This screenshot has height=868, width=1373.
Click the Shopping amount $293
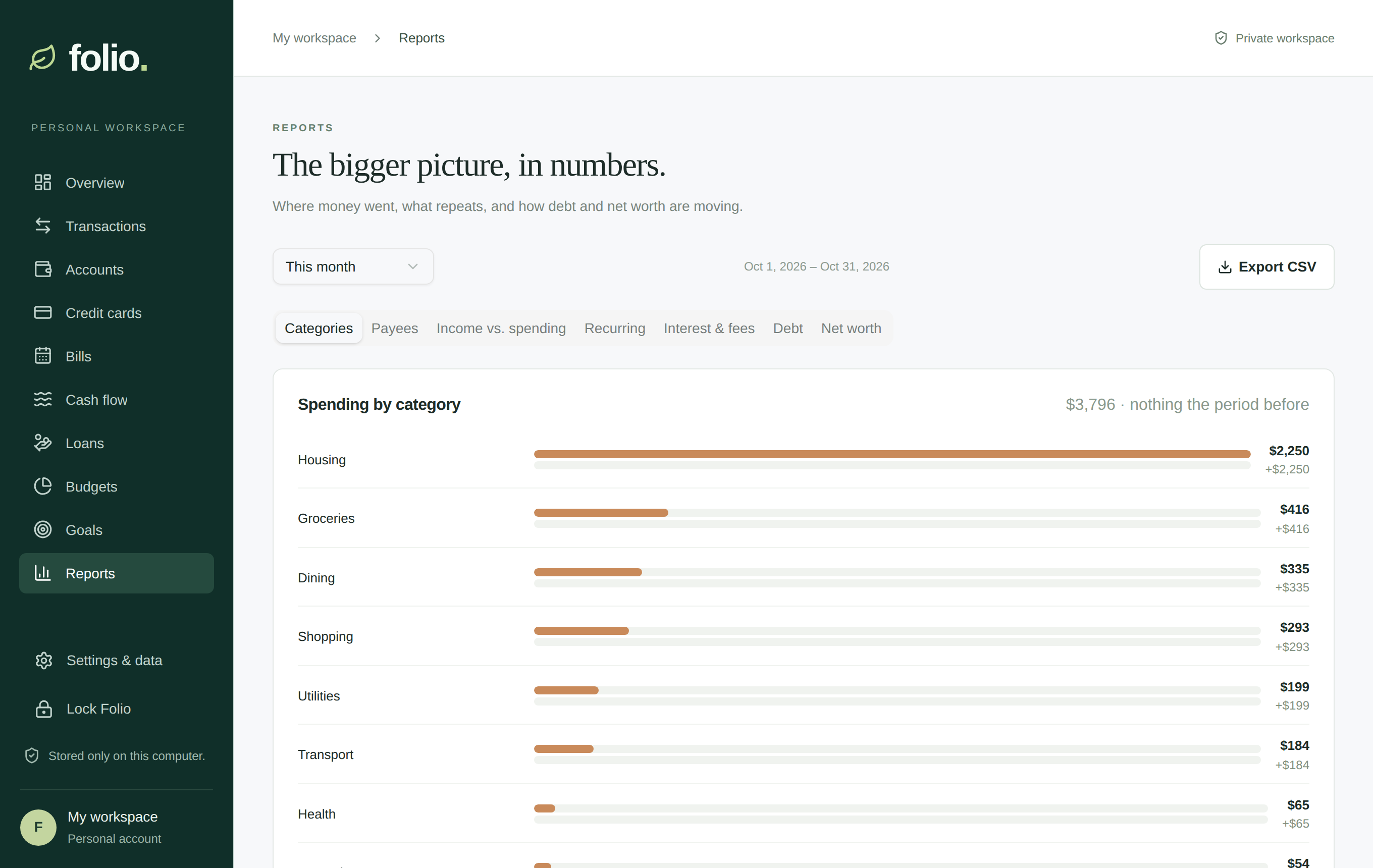[1294, 627]
